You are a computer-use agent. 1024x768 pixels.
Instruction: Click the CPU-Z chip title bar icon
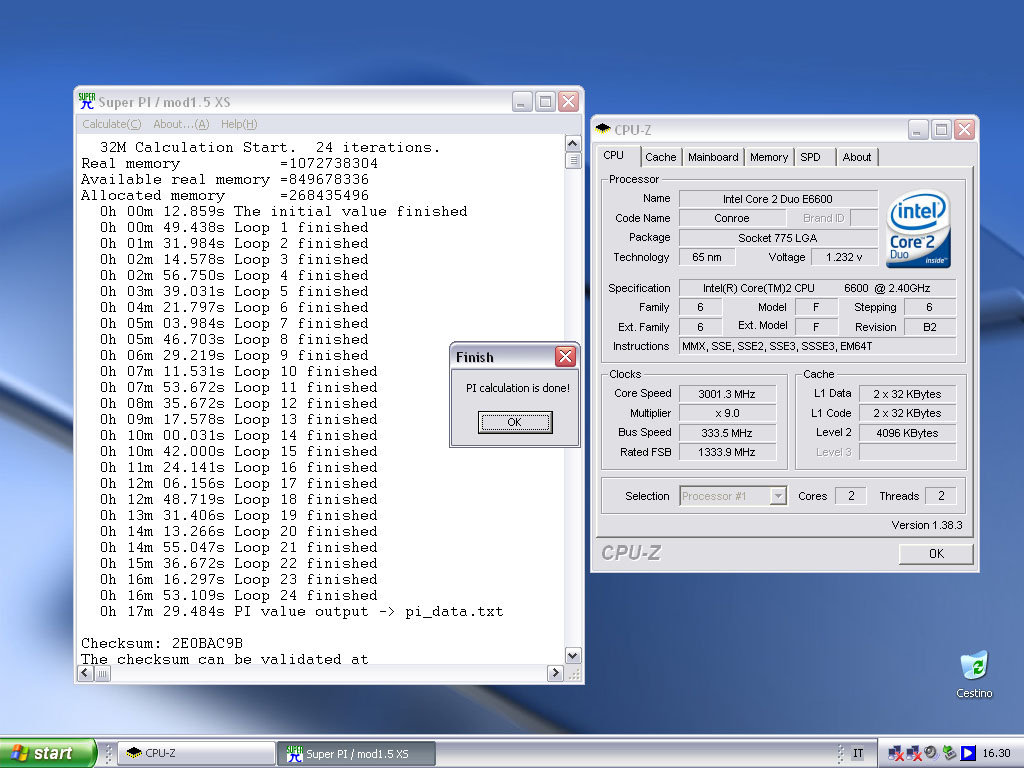click(x=603, y=129)
